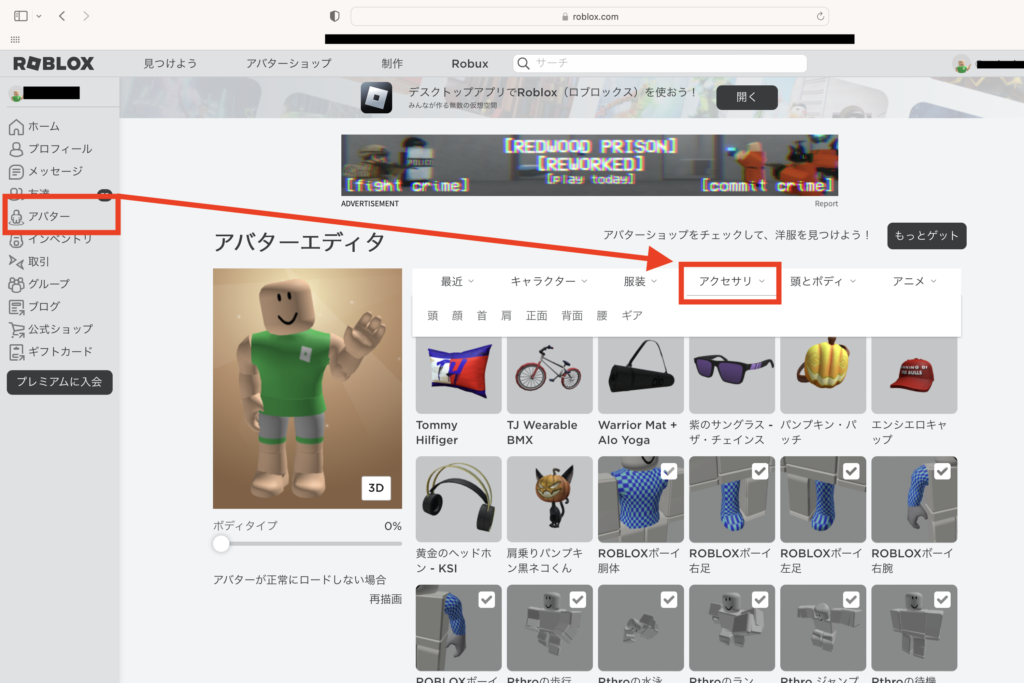Click the プレミアムに入会 button
1024x683 pixels.
pyautogui.click(x=59, y=382)
